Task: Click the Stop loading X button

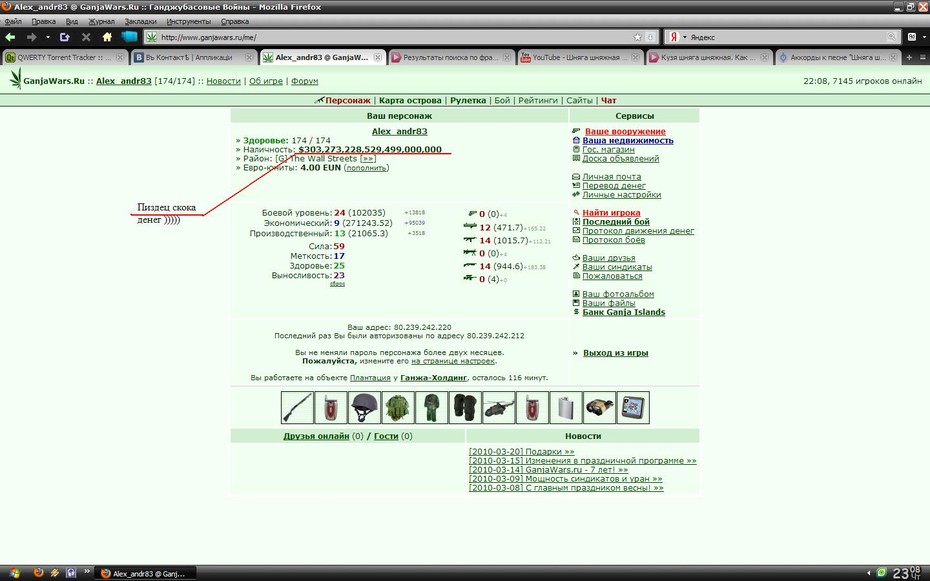Action: pos(85,37)
